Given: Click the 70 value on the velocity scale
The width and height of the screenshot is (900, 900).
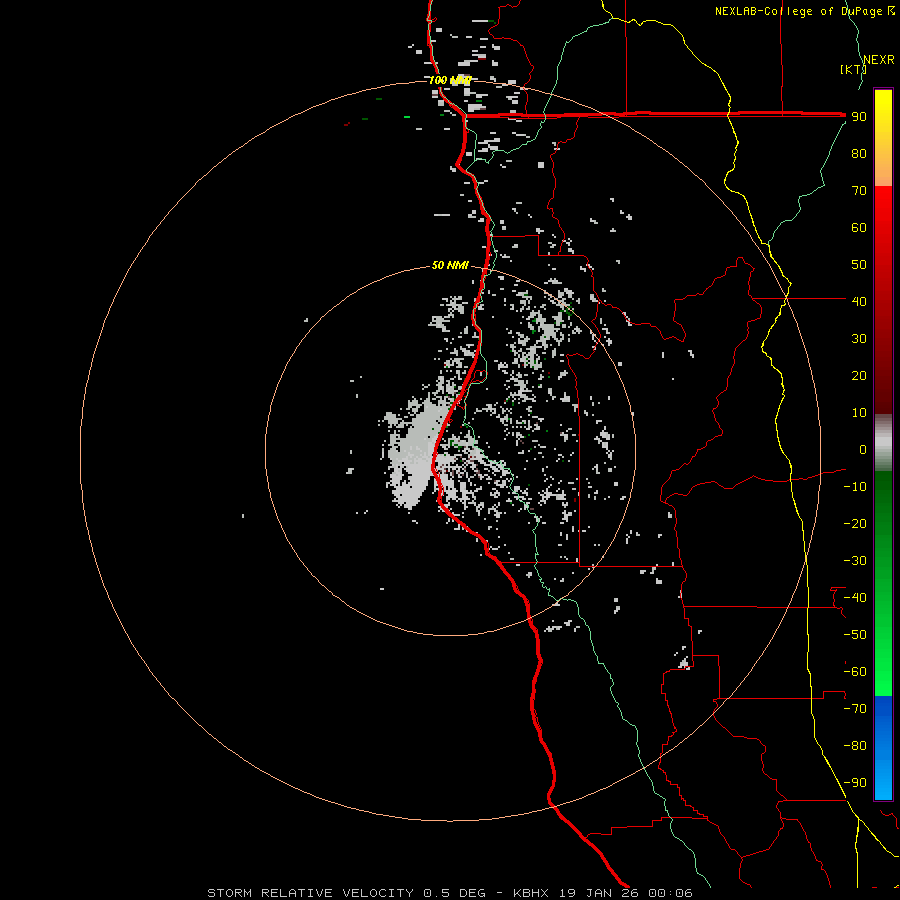Looking at the screenshot, I should pyautogui.click(x=859, y=191).
